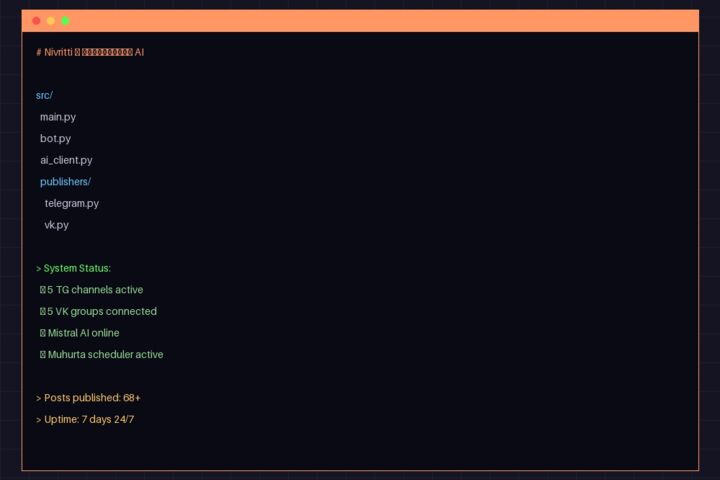Viewport: 720px width, 480px height.
Task: Select the main.py file
Action: click(x=58, y=117)
